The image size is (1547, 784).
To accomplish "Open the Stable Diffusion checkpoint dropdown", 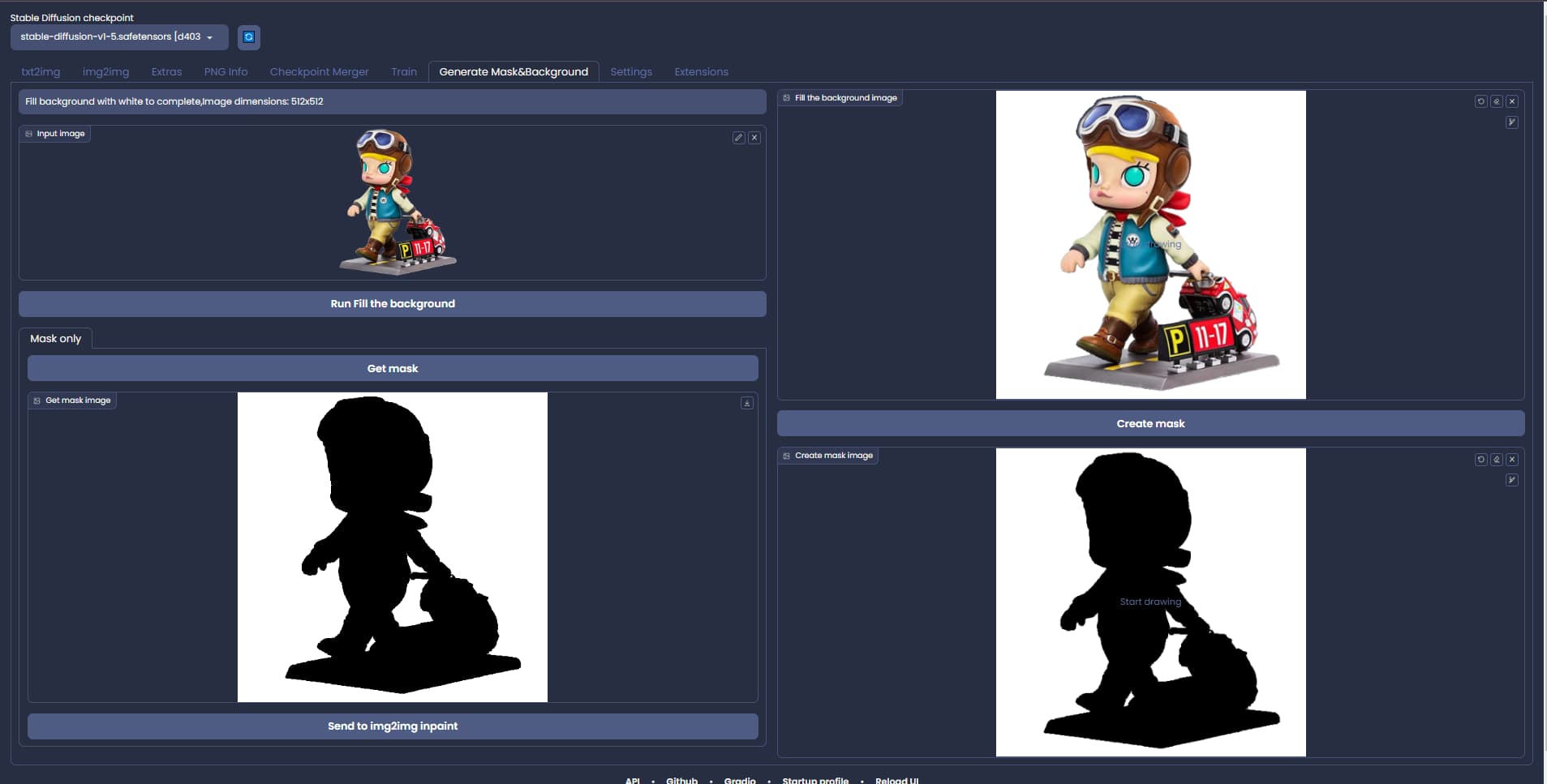I will pos(118,37).
